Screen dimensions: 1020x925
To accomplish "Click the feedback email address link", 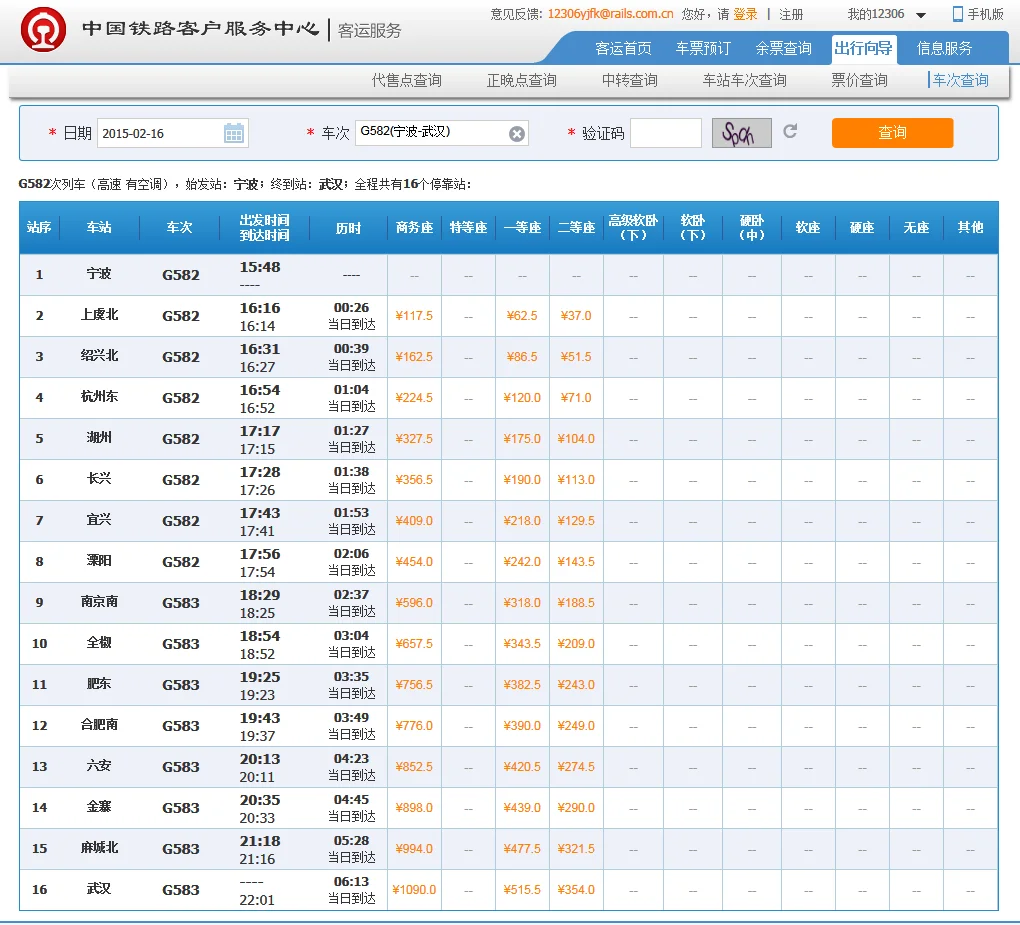I will [x=610, y=14].
